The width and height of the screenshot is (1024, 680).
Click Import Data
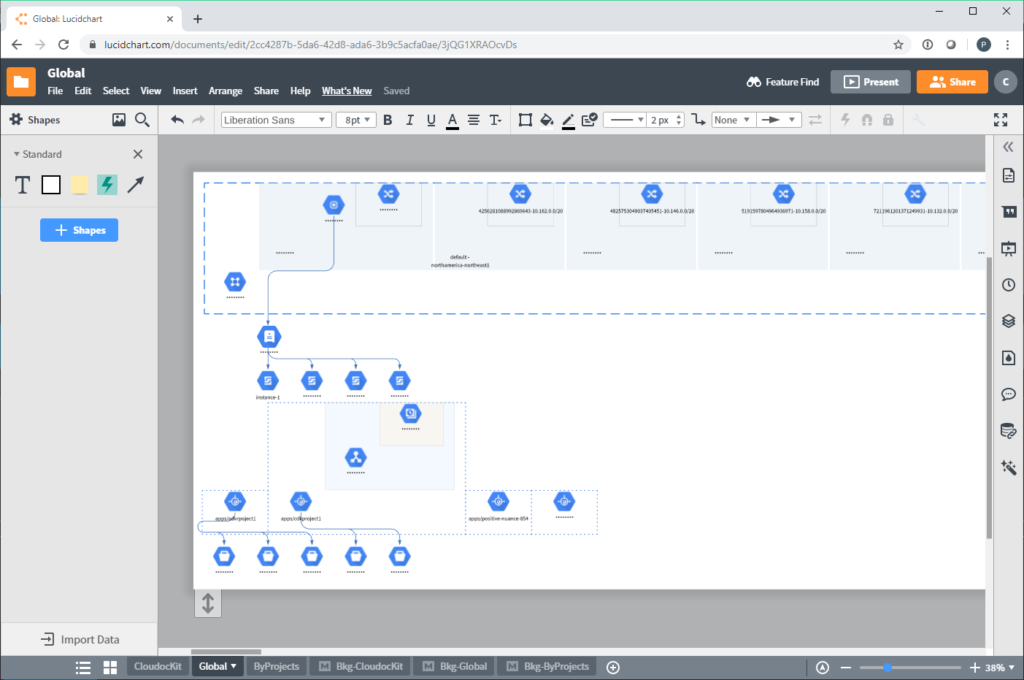80,640
